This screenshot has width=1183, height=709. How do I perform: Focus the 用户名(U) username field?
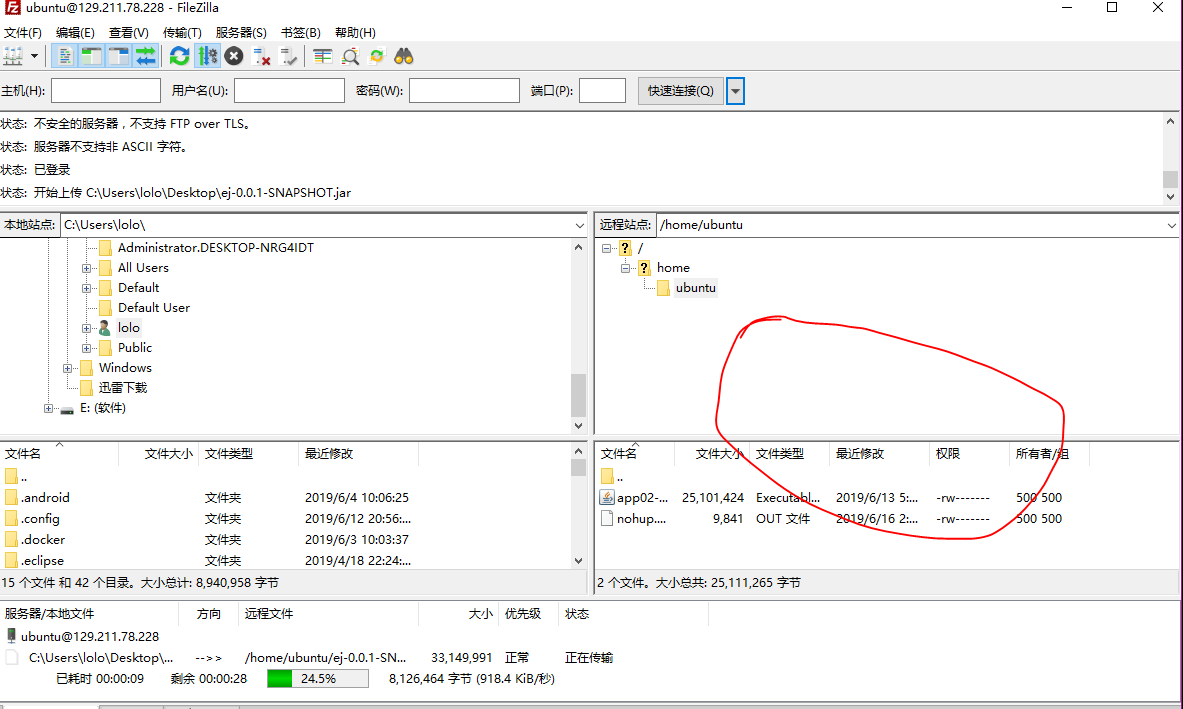pyautogui.click(x=289, y=91)
